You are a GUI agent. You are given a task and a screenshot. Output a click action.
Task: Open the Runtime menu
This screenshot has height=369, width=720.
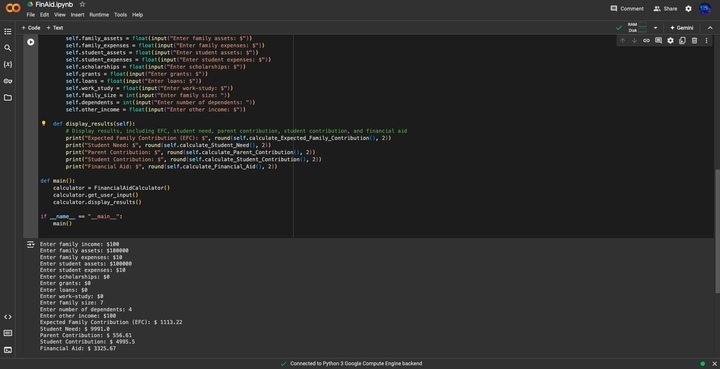[x=99, y=15]
